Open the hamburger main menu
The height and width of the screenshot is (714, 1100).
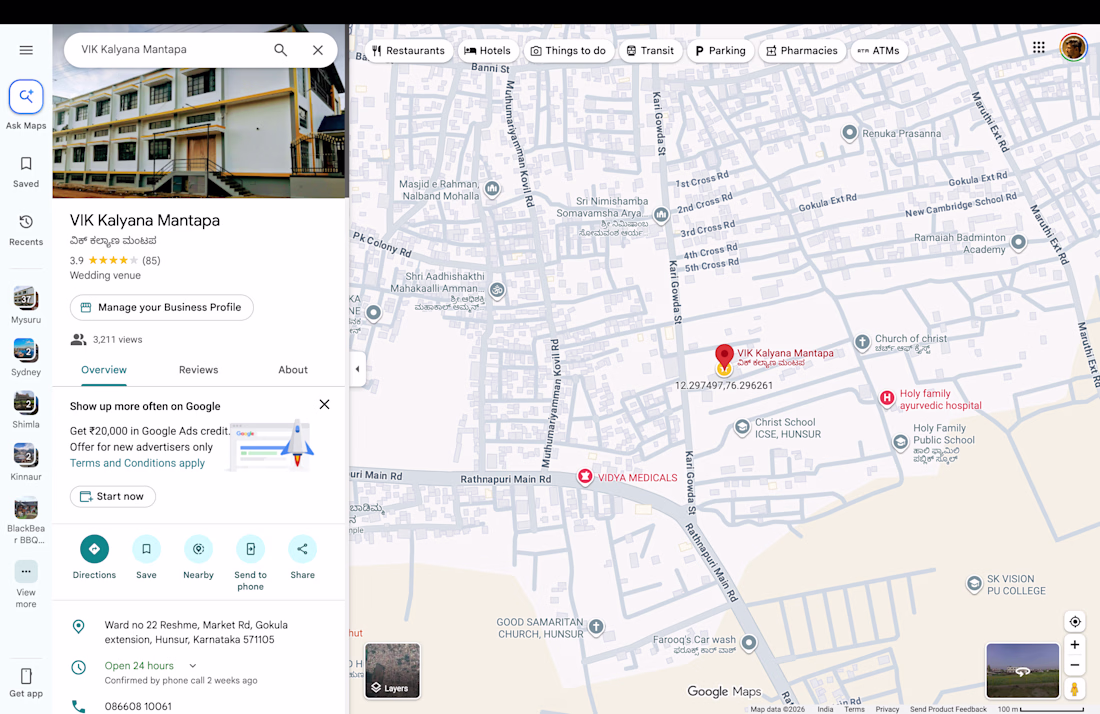coord(26,50)
